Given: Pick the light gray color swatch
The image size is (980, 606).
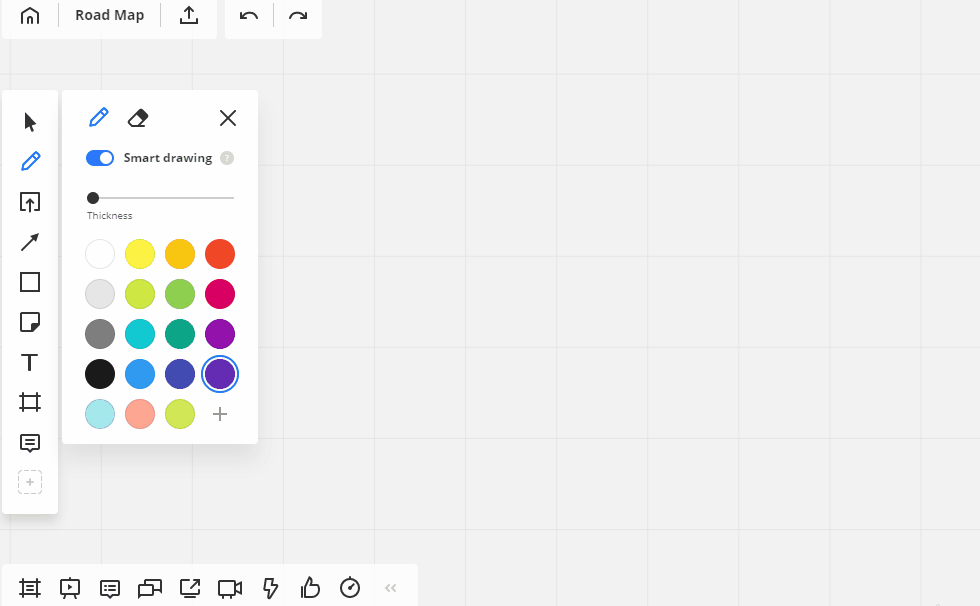Looking at the screenshot, I should 100,294.
